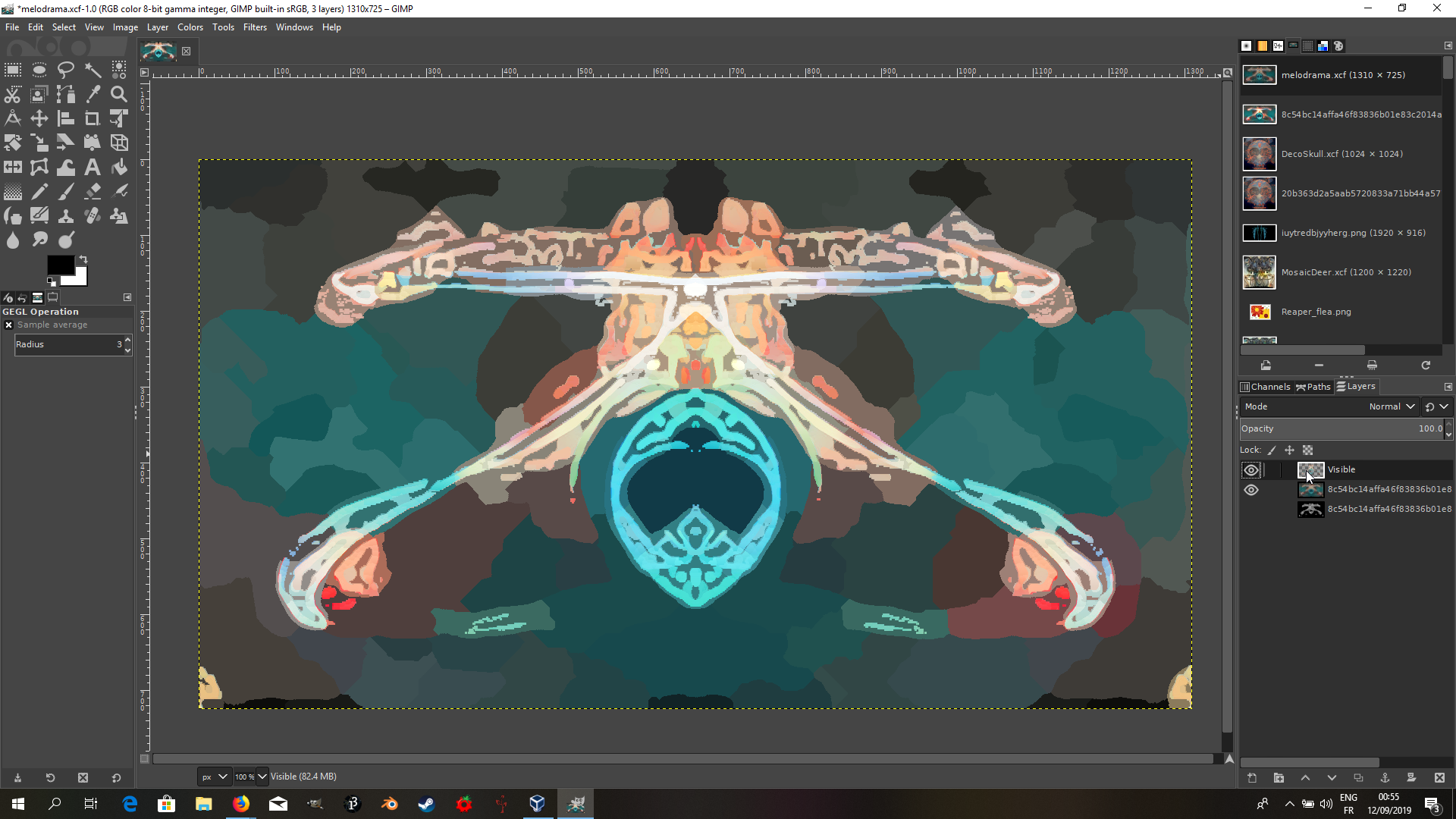
Task: Swap foreground and background colors
Action: (83, 259)
